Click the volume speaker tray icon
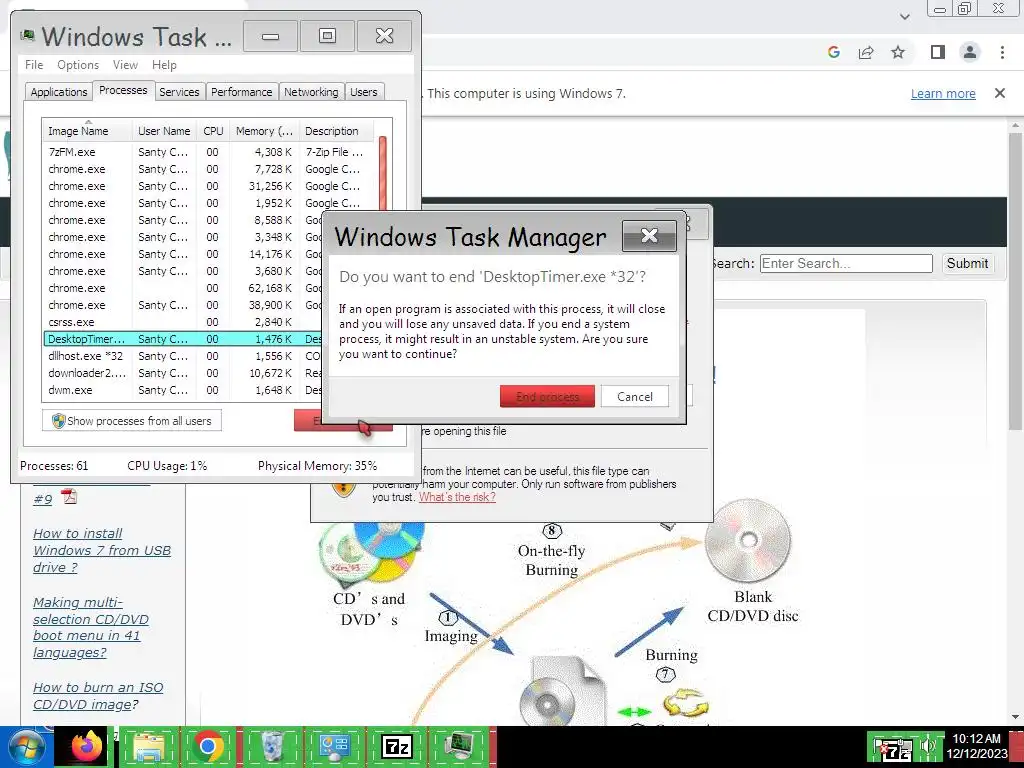Image resolution: width=1024 pixels, height=768 pixels. point(928,746)
